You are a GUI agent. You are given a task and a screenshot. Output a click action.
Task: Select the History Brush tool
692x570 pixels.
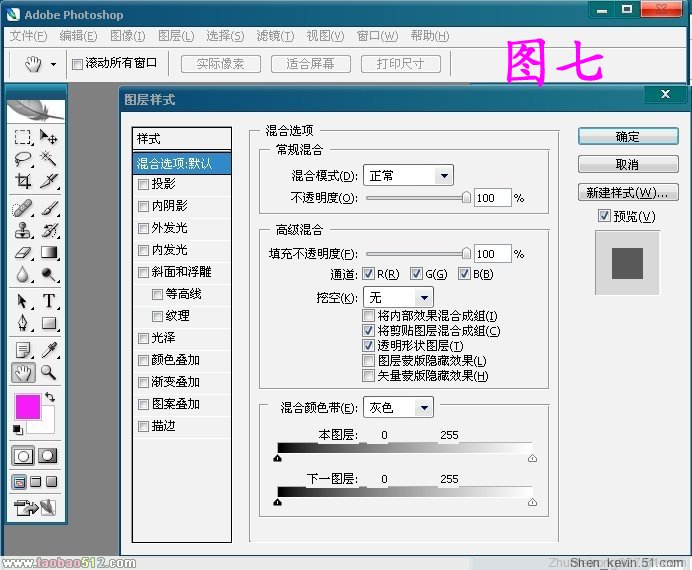(49, 230)
